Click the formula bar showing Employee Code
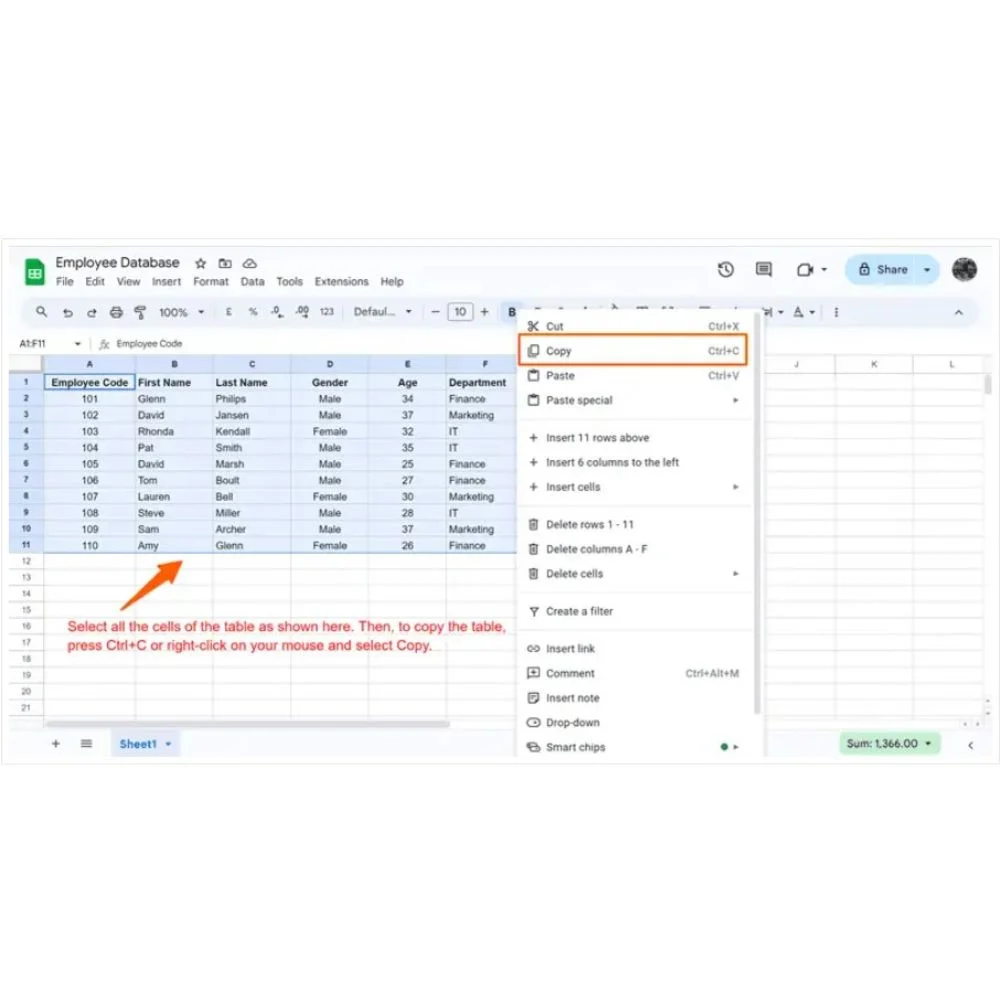Image resolution: width=1000 pixels, height=1000 pixels. (149, 344)
